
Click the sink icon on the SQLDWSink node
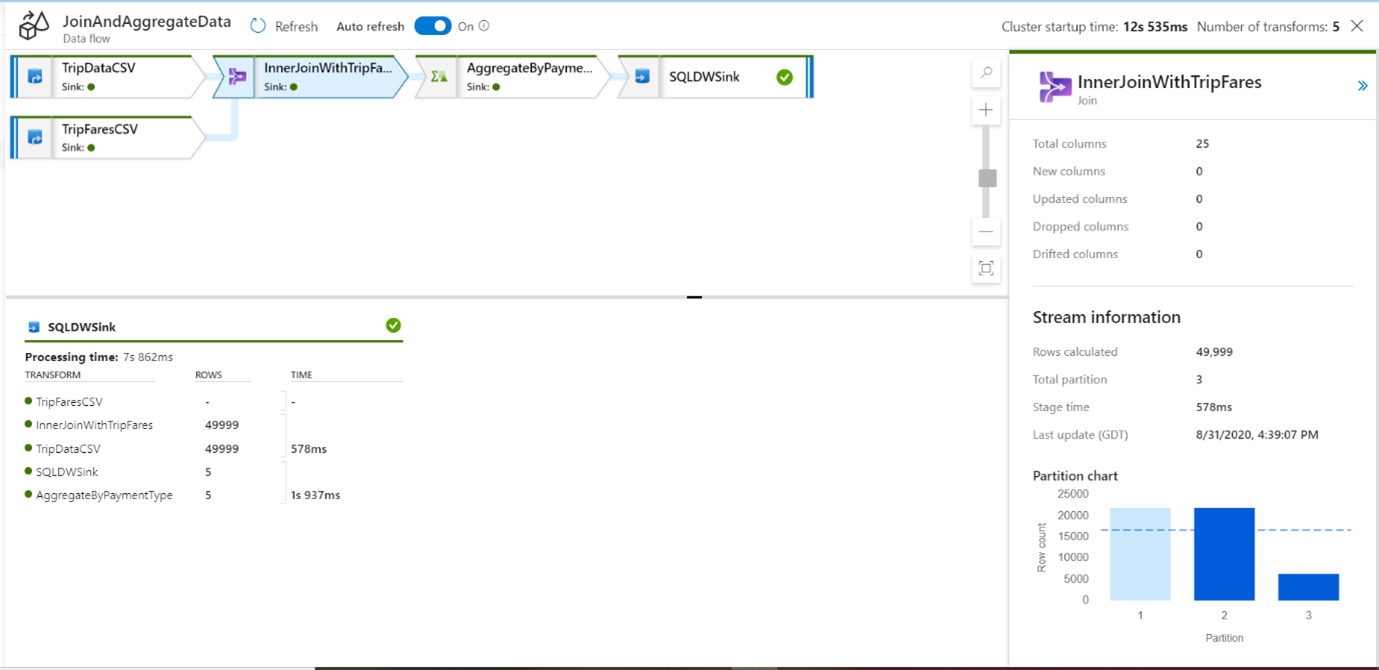[640, 76]
